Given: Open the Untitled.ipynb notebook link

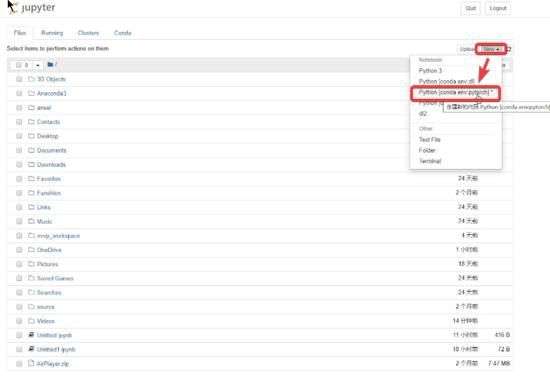Looking at the screenshot, I should [x=54, y=335].
